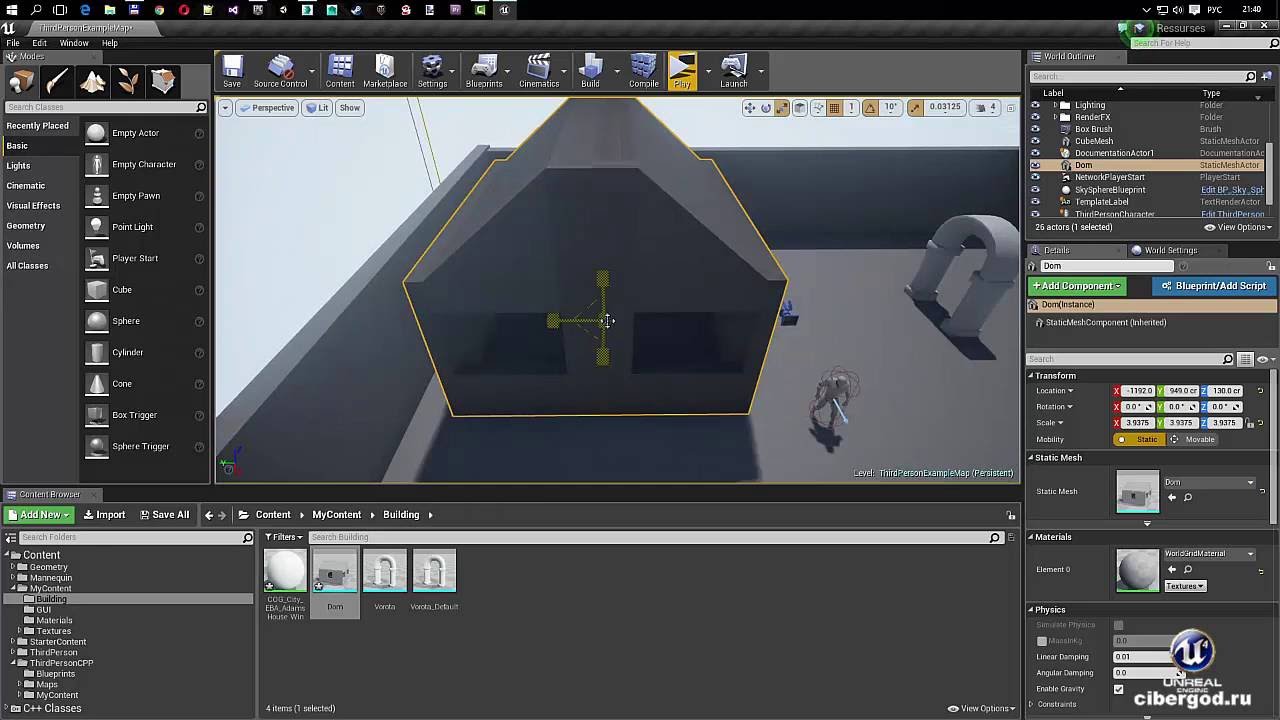The height and width of the screenshot is (720, 1280).
Task: Browse to Dom static mesh with magnifier icon
Action: point(1188,497)
